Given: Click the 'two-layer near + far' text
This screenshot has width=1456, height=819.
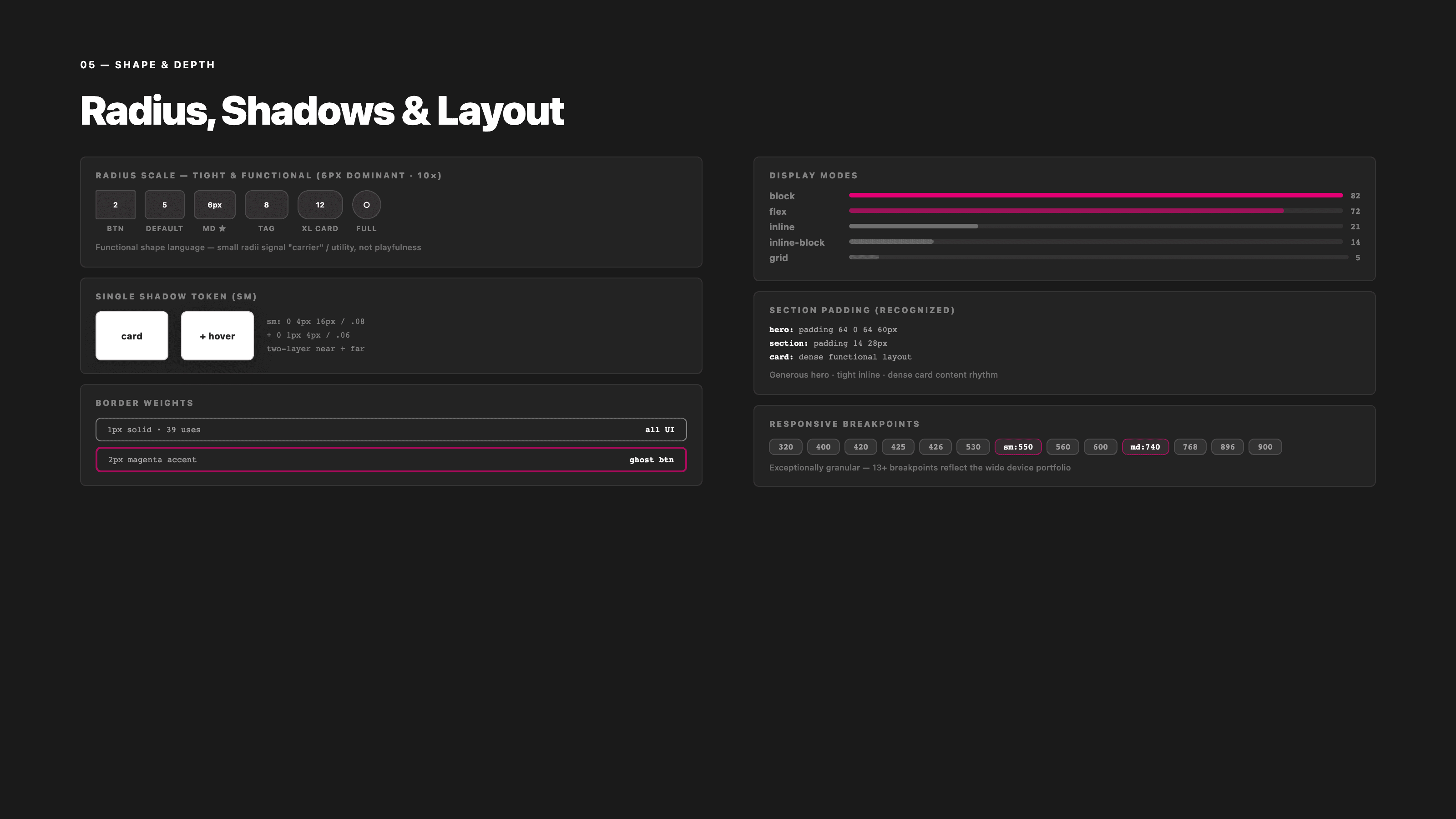Looking at the screenshot, I should pyautogui.click(x=315, y=349).
